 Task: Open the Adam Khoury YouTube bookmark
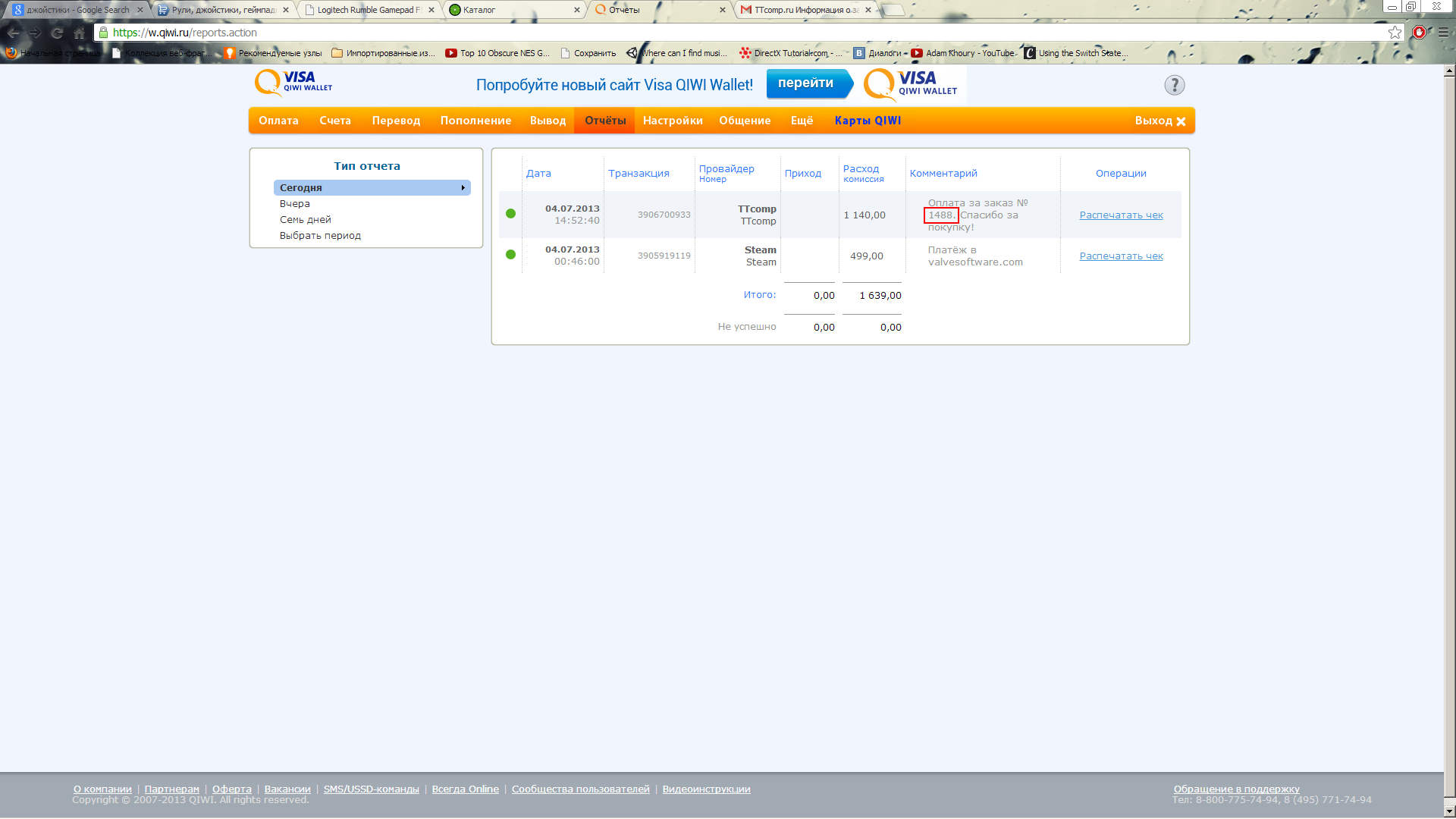[x=963, y=53]
